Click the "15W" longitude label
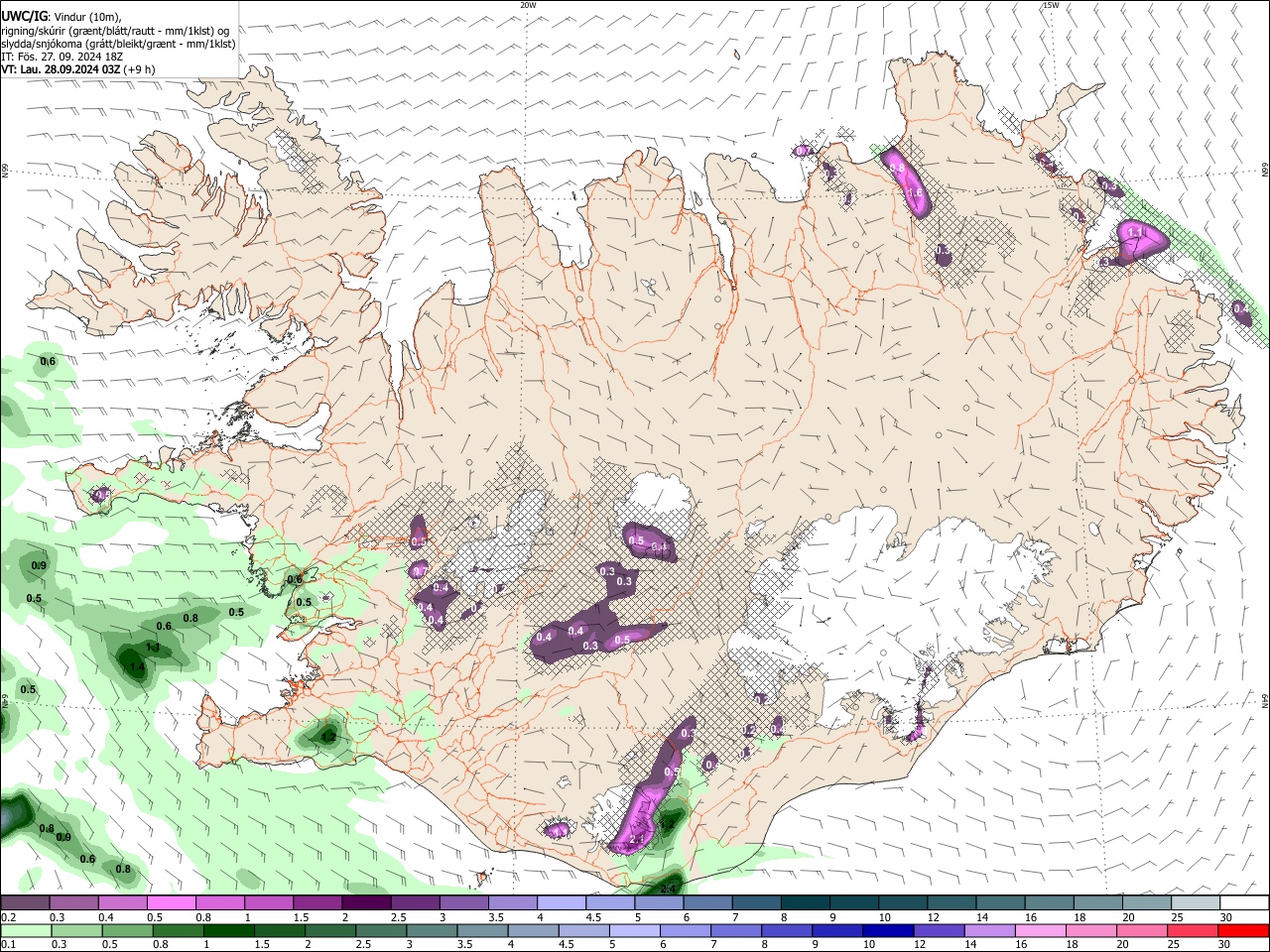Viewport: 1270px width, 952px height. (x=1051, y=5)
